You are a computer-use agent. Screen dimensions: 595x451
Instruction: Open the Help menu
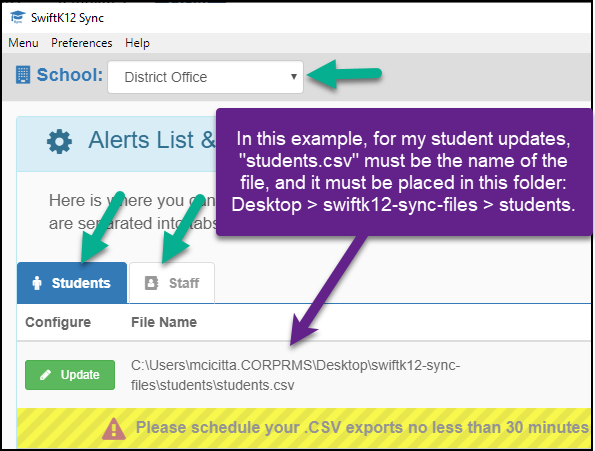[x=137, y=43]
